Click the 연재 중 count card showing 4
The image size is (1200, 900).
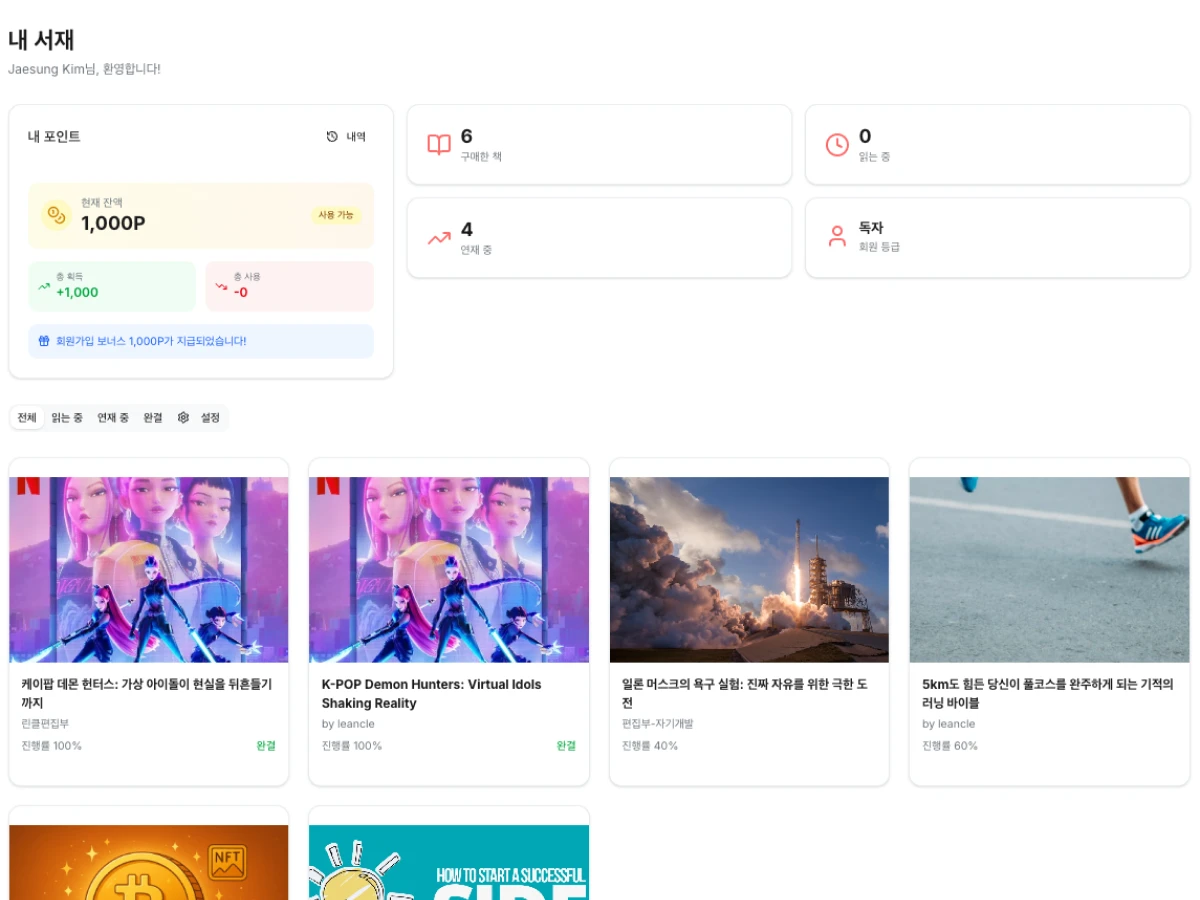tap(599, 238)
